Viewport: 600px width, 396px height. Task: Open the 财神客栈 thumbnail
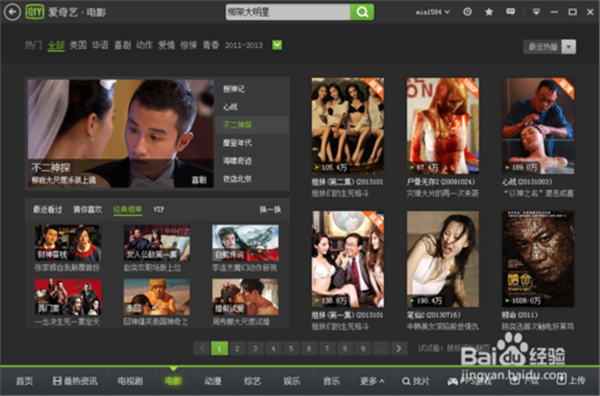[x=68, y=243]
